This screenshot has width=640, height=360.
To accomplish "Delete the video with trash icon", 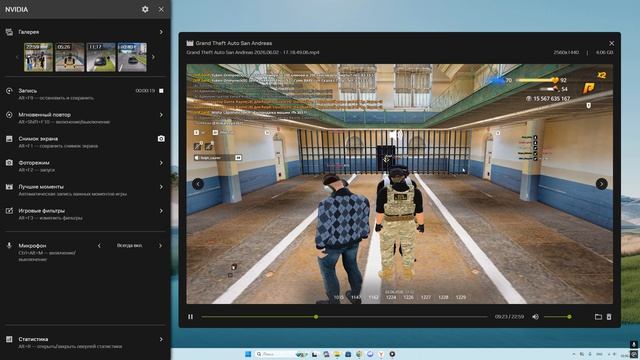I will click(x=609, y=317).
